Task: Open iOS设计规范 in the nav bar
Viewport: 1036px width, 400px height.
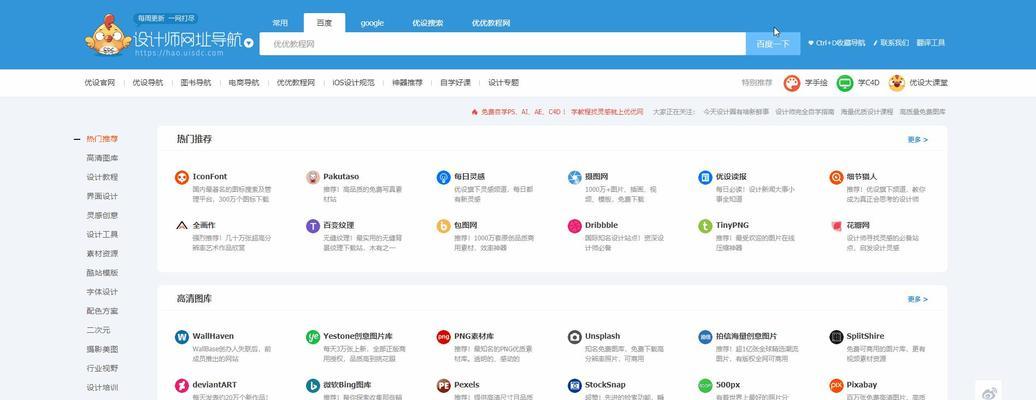Action: coord(353,83)
